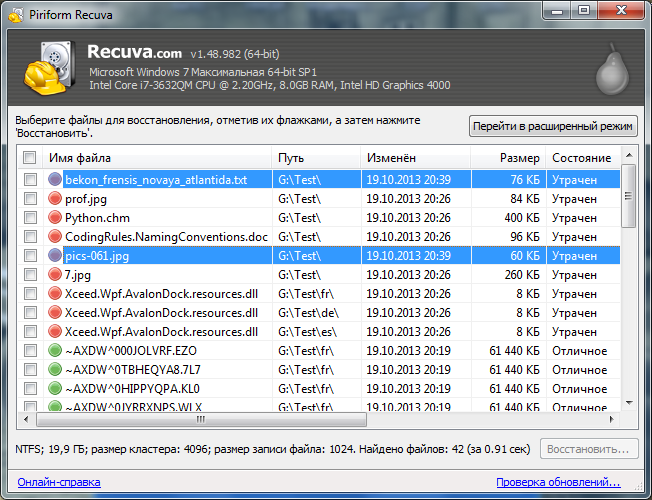Check the box for bekon_frensis_novaya_atlantida.txt
This screenshot has height=500, width=652.
point(30,180)
